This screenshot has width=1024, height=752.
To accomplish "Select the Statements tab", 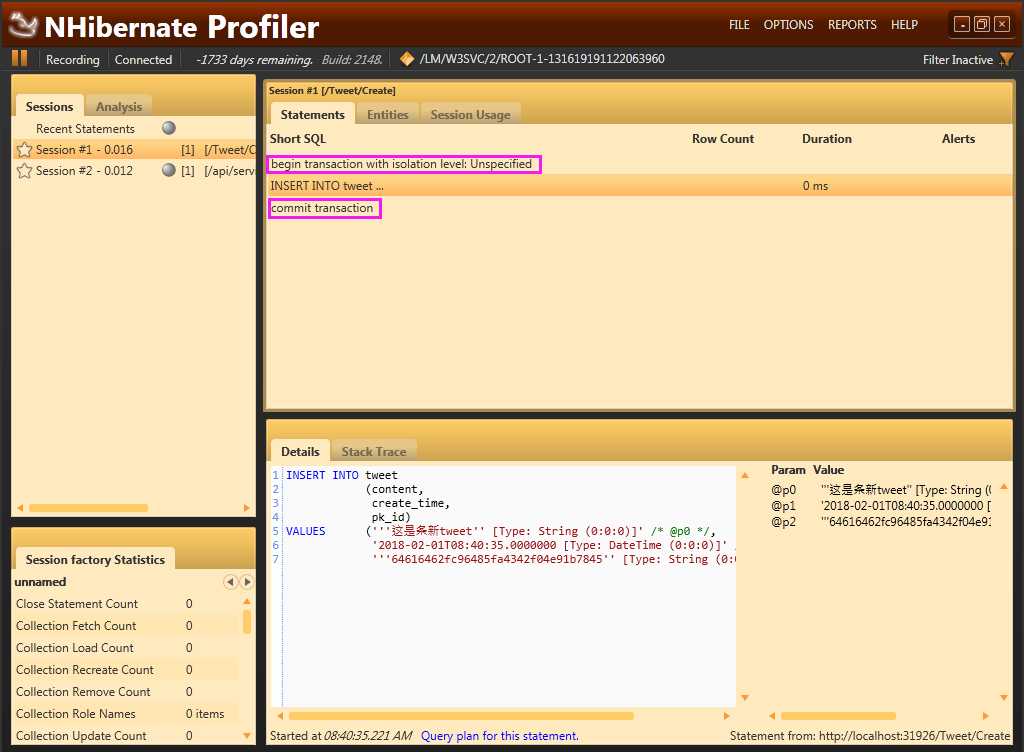I will tap(312, 114).
